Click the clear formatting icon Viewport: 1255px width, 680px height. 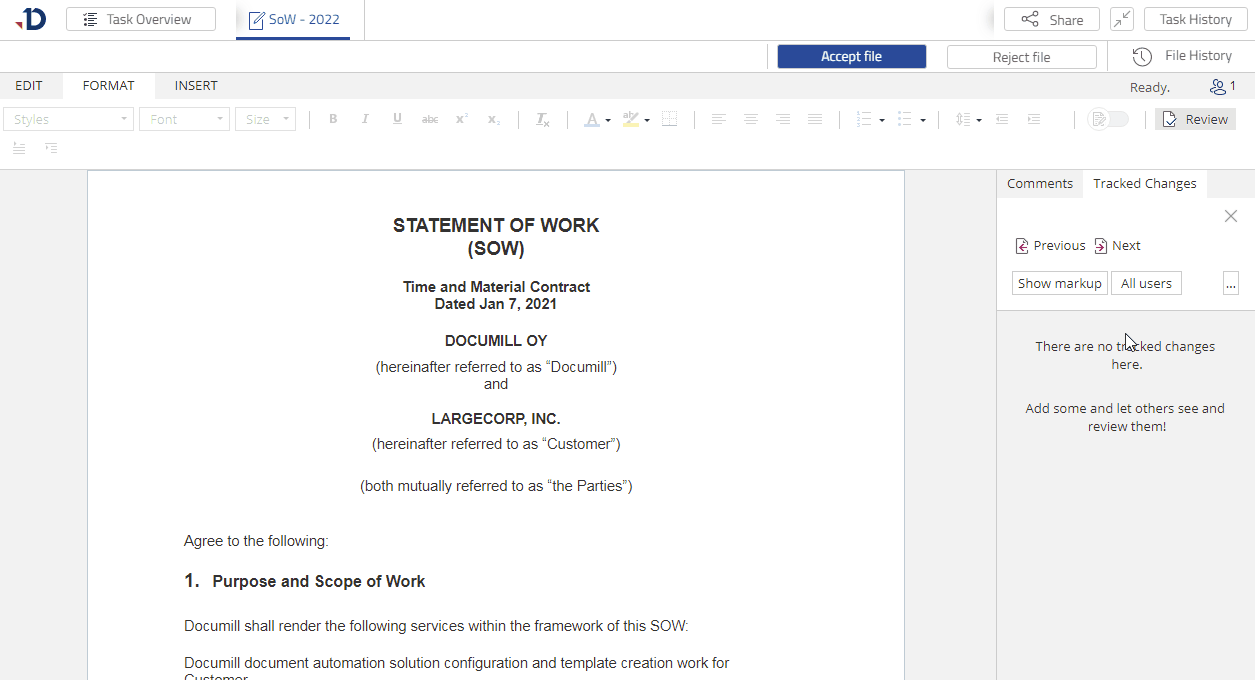tap(542, 119)
